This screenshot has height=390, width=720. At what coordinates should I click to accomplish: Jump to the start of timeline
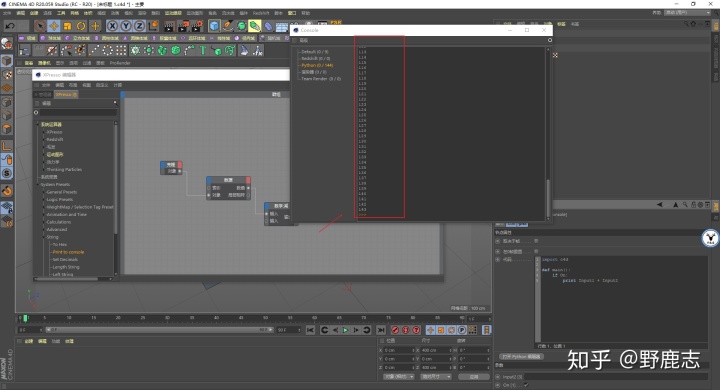pyautogui.click(x=310, y=330)
